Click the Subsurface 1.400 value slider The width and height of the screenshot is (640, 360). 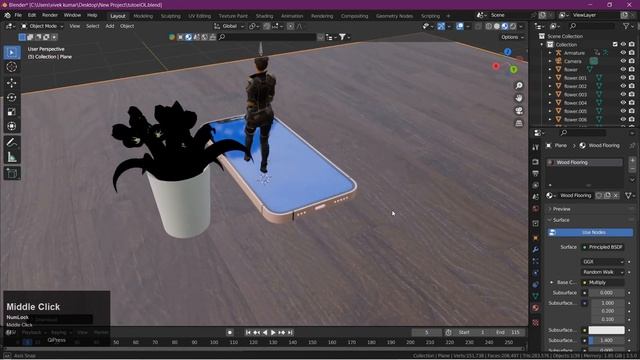tap(606, 340)
